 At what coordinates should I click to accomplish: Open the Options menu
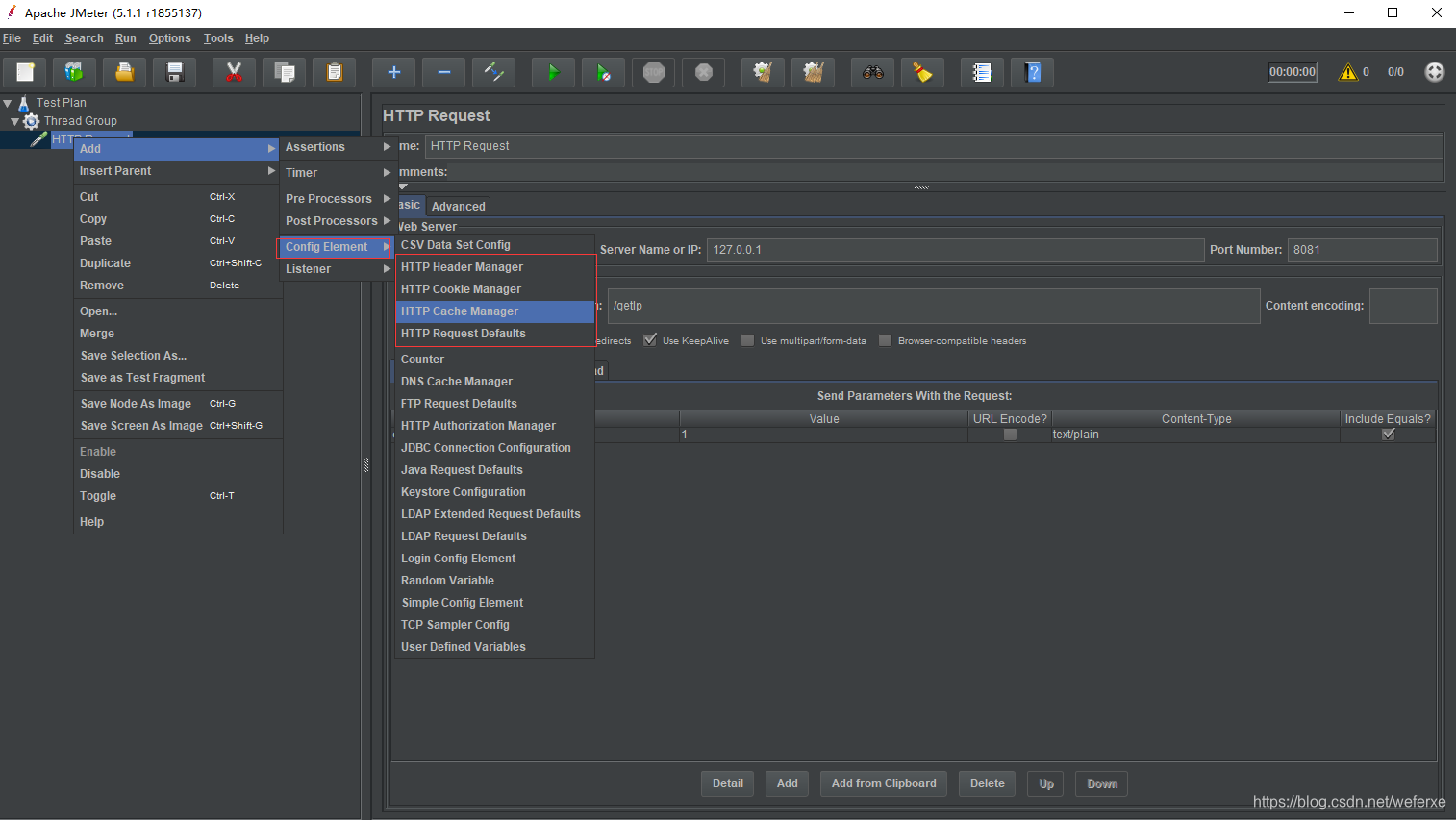pos(169,38)
